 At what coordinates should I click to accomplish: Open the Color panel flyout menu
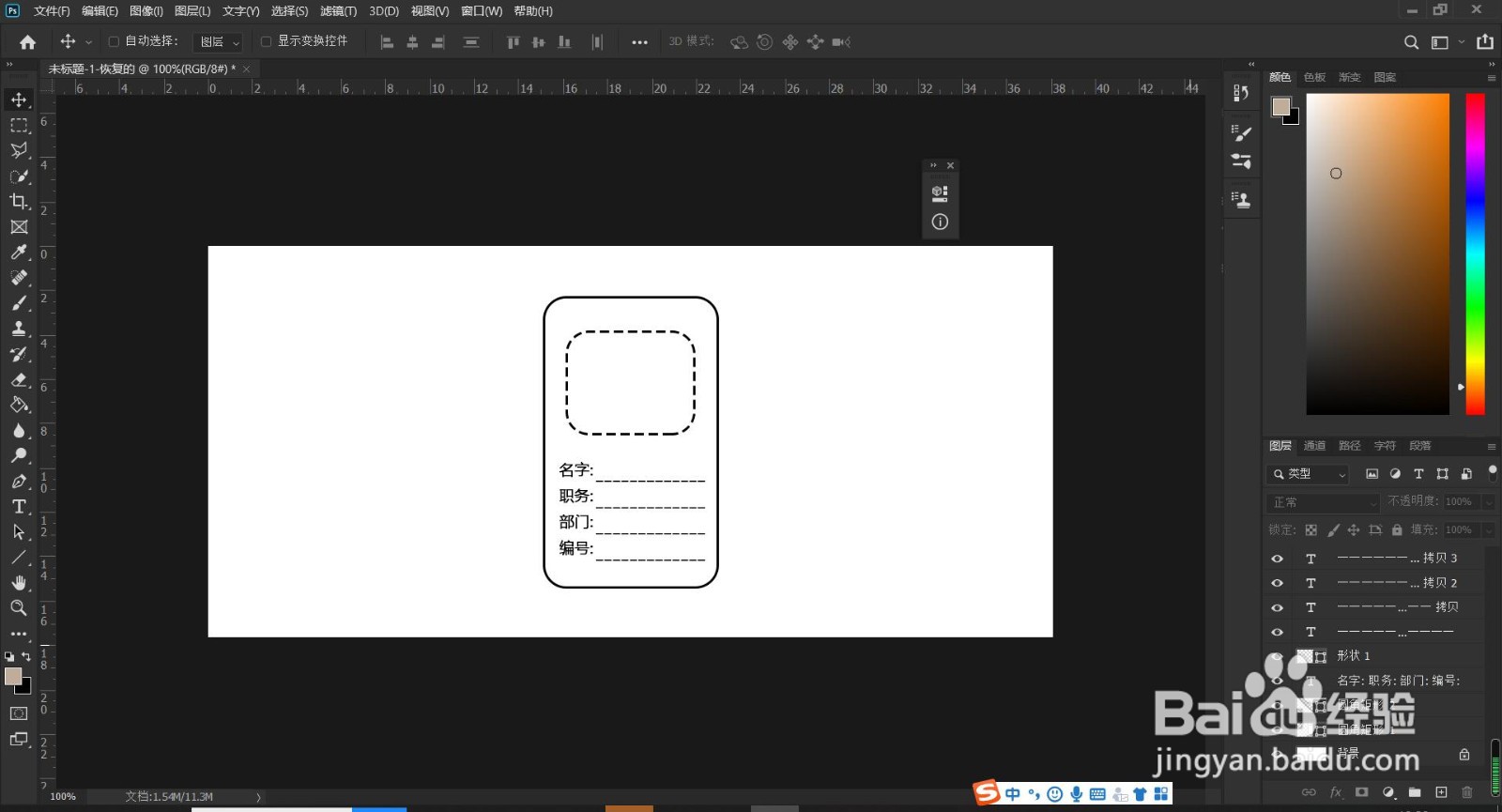pyautogui.click(x=1492, y=77)
